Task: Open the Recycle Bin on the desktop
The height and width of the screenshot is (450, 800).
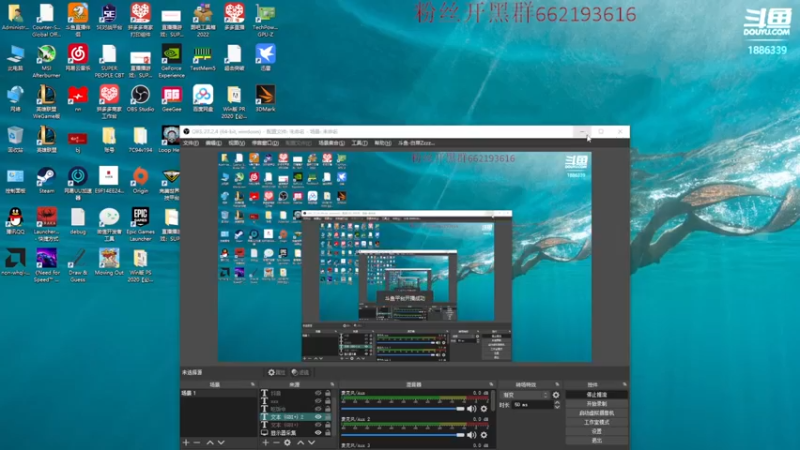Action: click(x=15, y=139)
